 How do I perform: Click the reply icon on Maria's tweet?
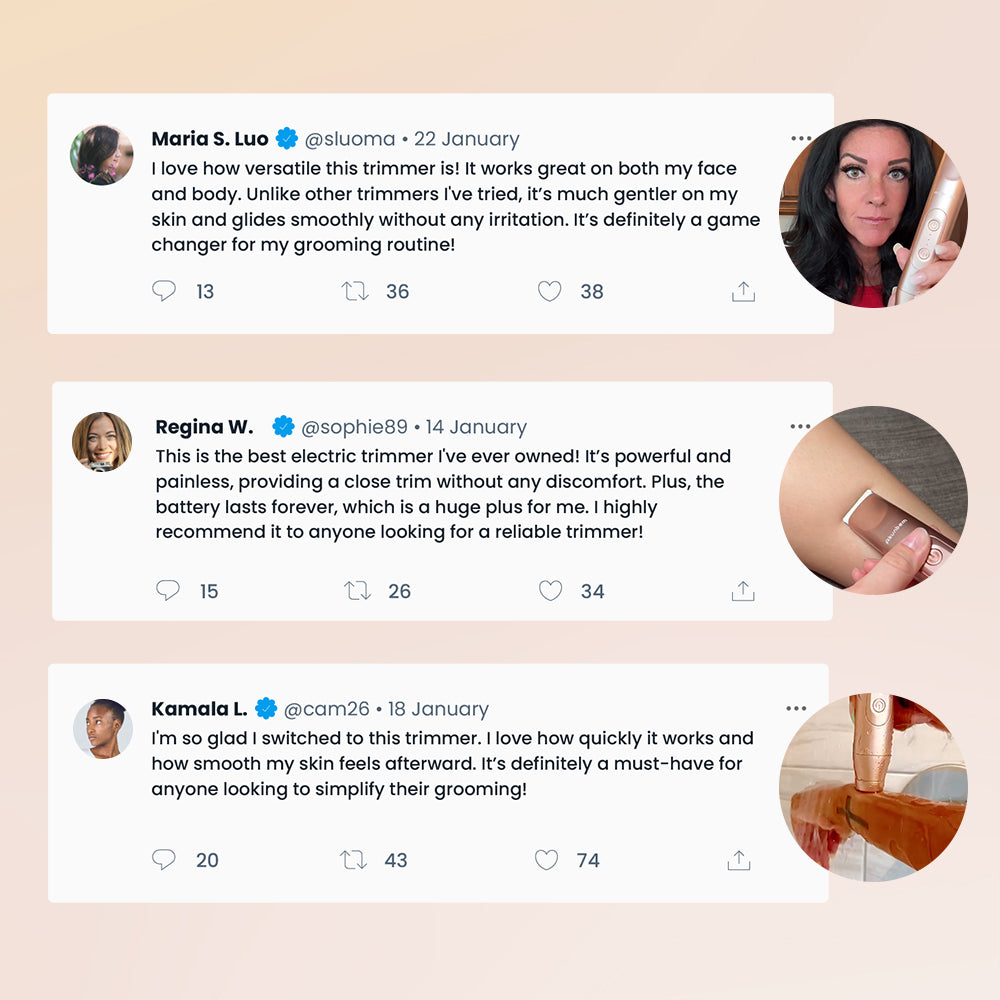[x=164, y=291]
